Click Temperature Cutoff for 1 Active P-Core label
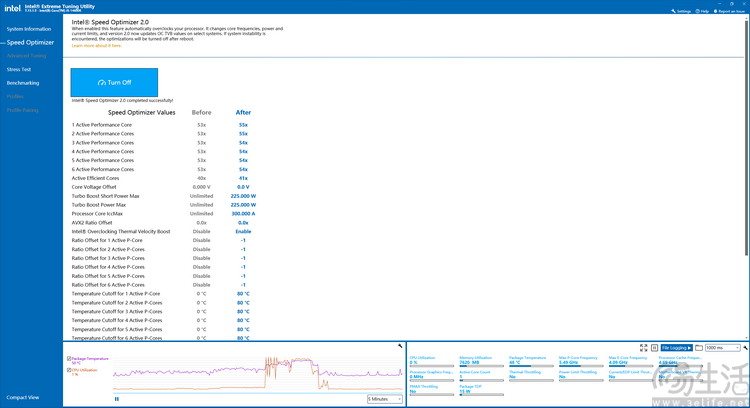Image resolution: width=750 pixels, height=408 pixels. tap(116, 294)
